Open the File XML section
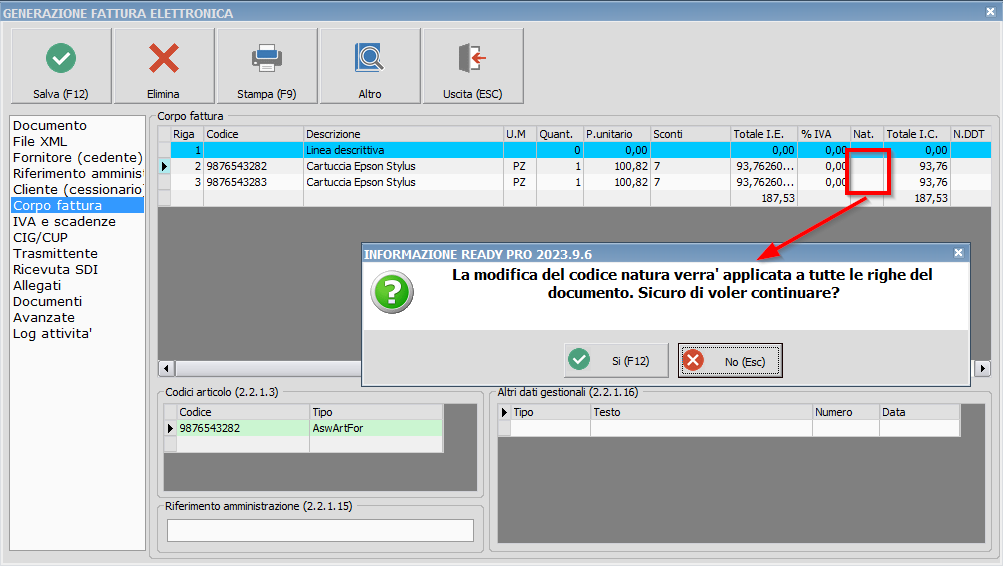The width and height of the screenshot is (1003, 566). pyautogui.click(x=40, y=141)
